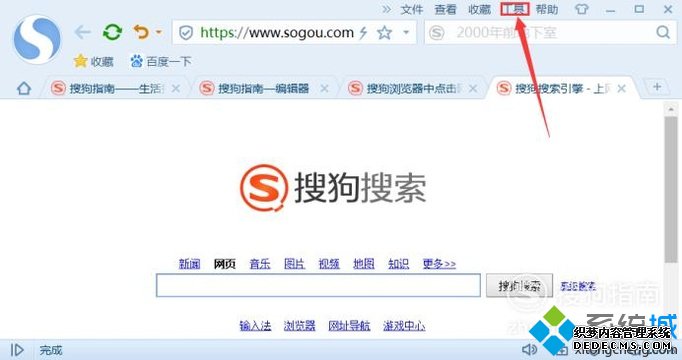
Task: Click the scrollbar up arrow
Action: [671, 109]
